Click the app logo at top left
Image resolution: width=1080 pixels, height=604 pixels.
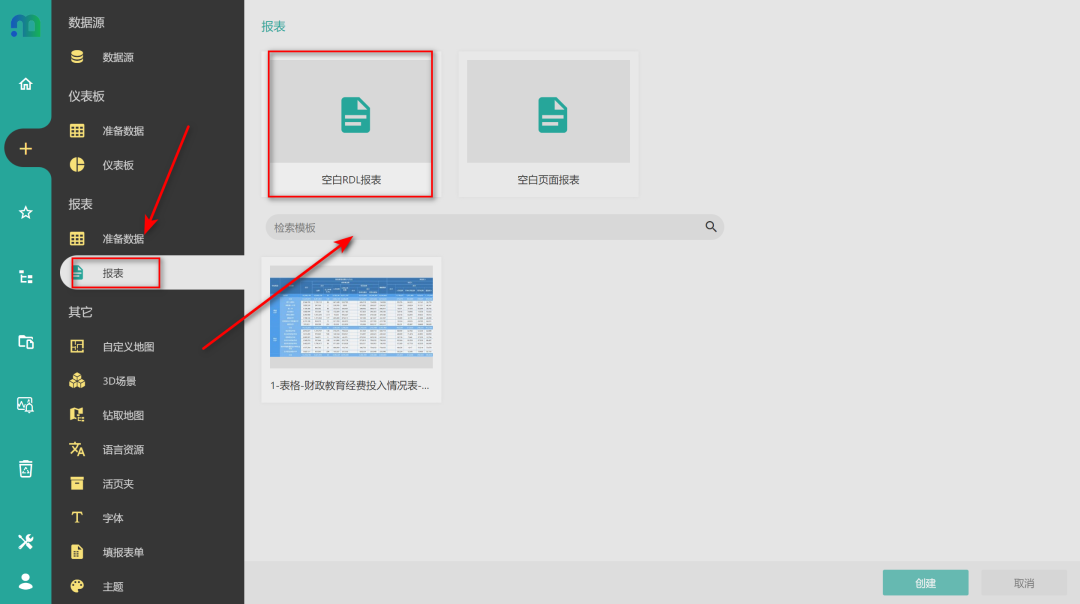click(x=25, y=26)
